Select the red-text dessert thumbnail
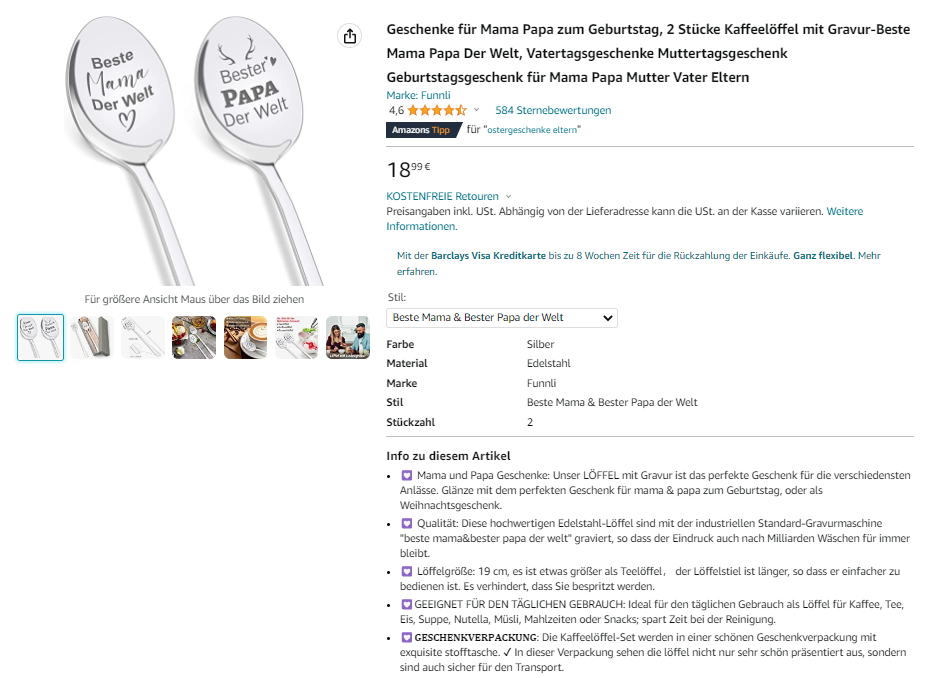The width and height of the screenshot is (932, 678). click(x=296, y=338)
